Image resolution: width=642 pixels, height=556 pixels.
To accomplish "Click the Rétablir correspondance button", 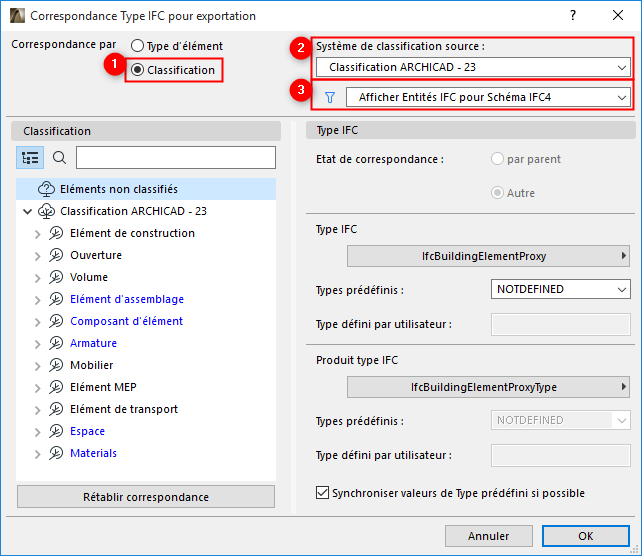I will tap(146, 497).
